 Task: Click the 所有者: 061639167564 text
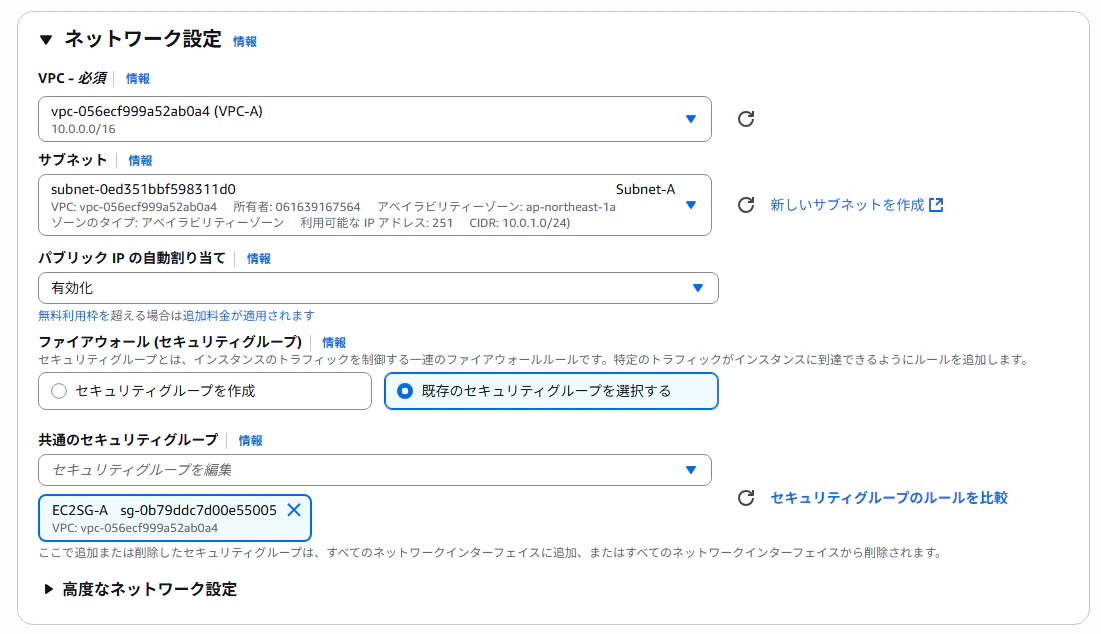coord(297,207)
